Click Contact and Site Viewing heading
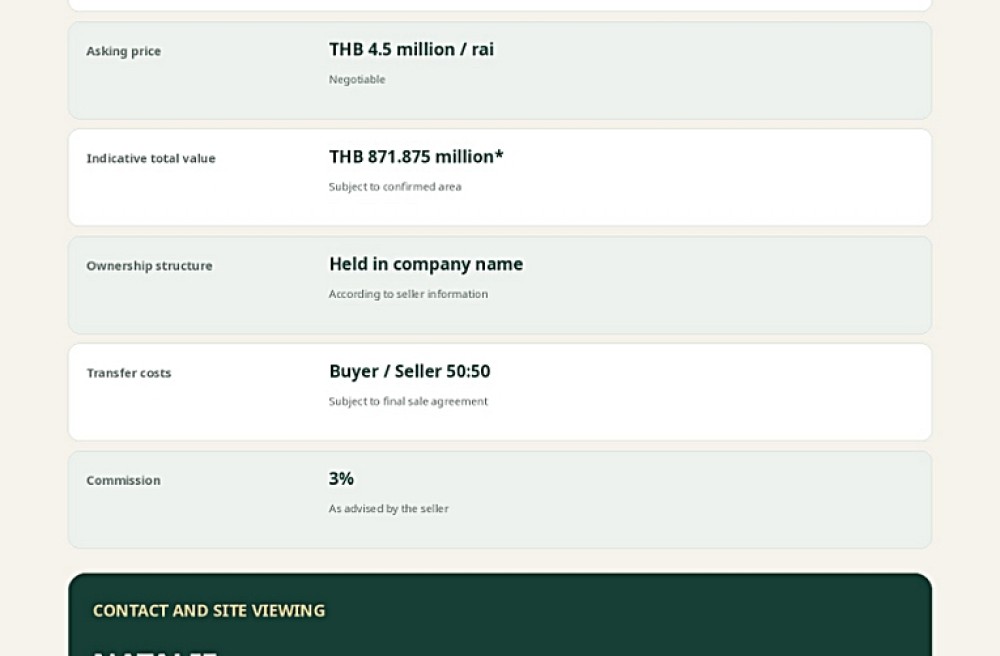1000x656 pixels. click(x=209, y=611)
